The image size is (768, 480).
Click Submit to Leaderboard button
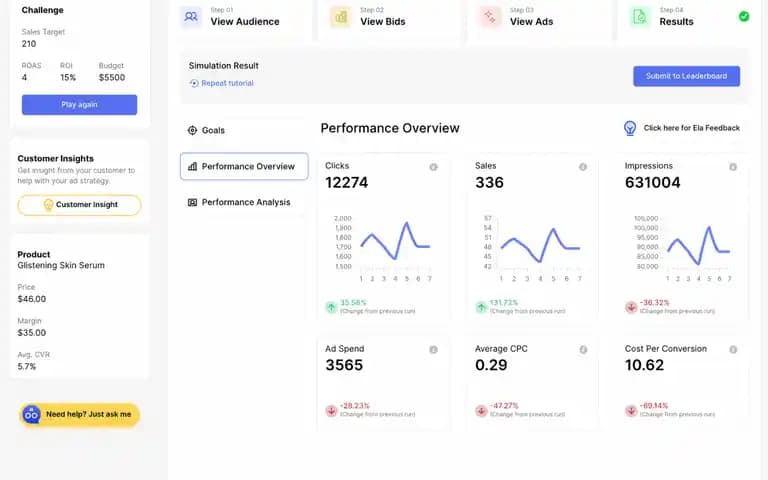coord(686,76)
